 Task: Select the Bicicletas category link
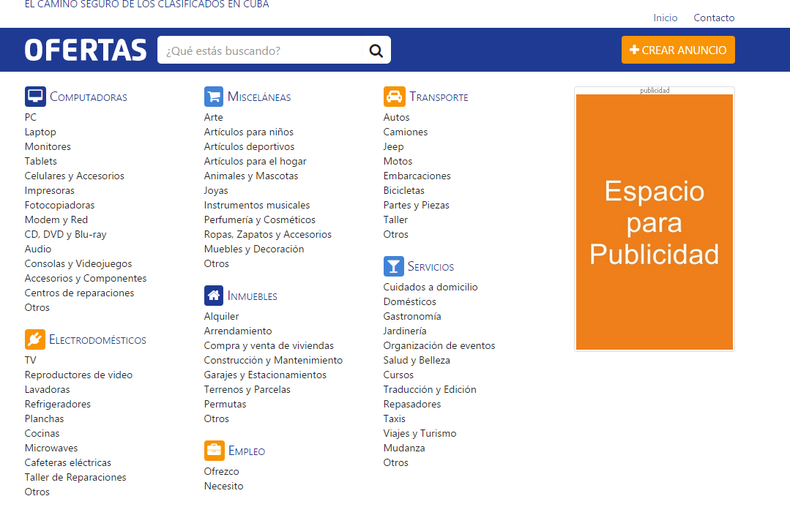click(404, 190)
